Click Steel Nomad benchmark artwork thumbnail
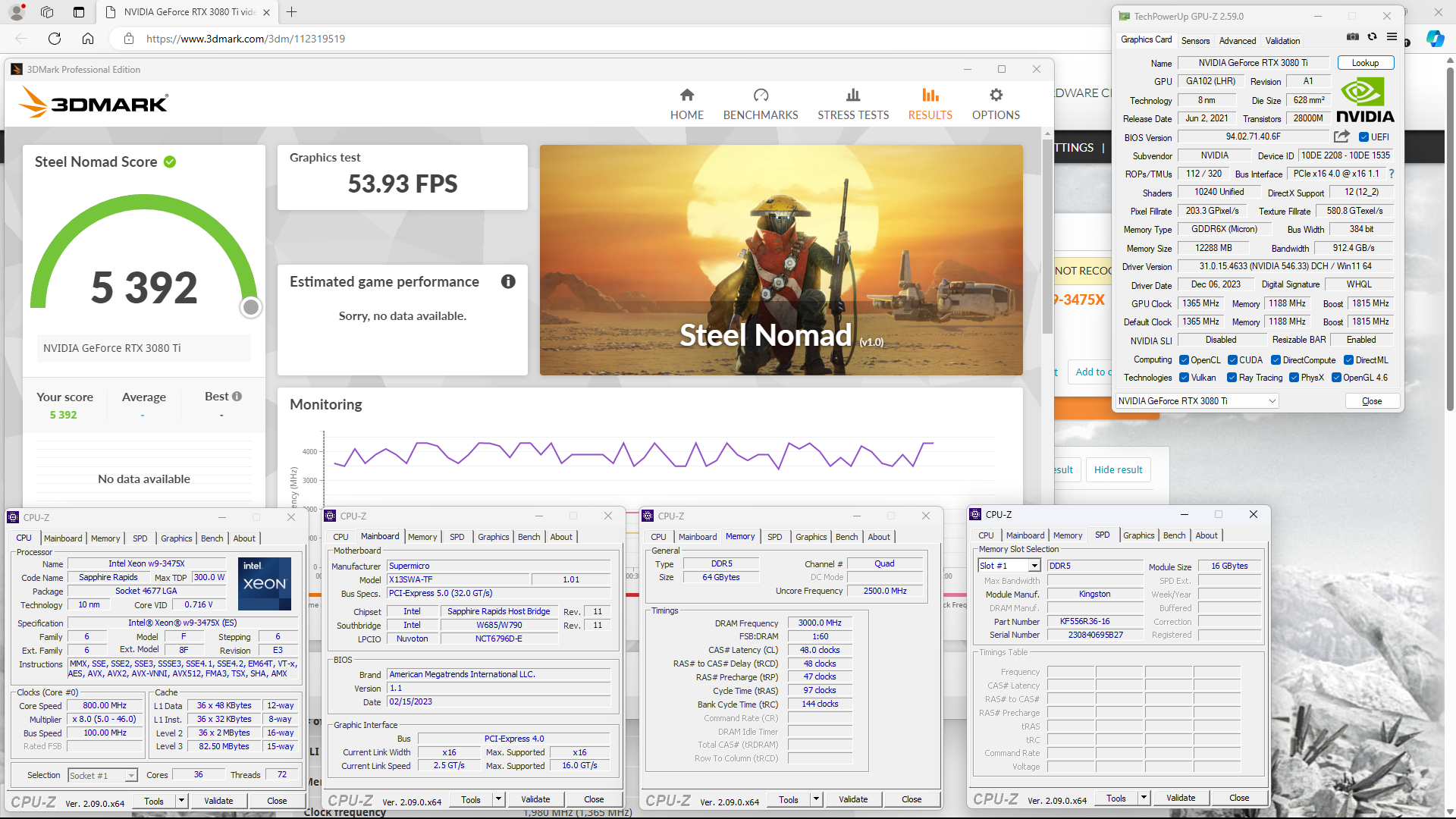 pos(781,260)
